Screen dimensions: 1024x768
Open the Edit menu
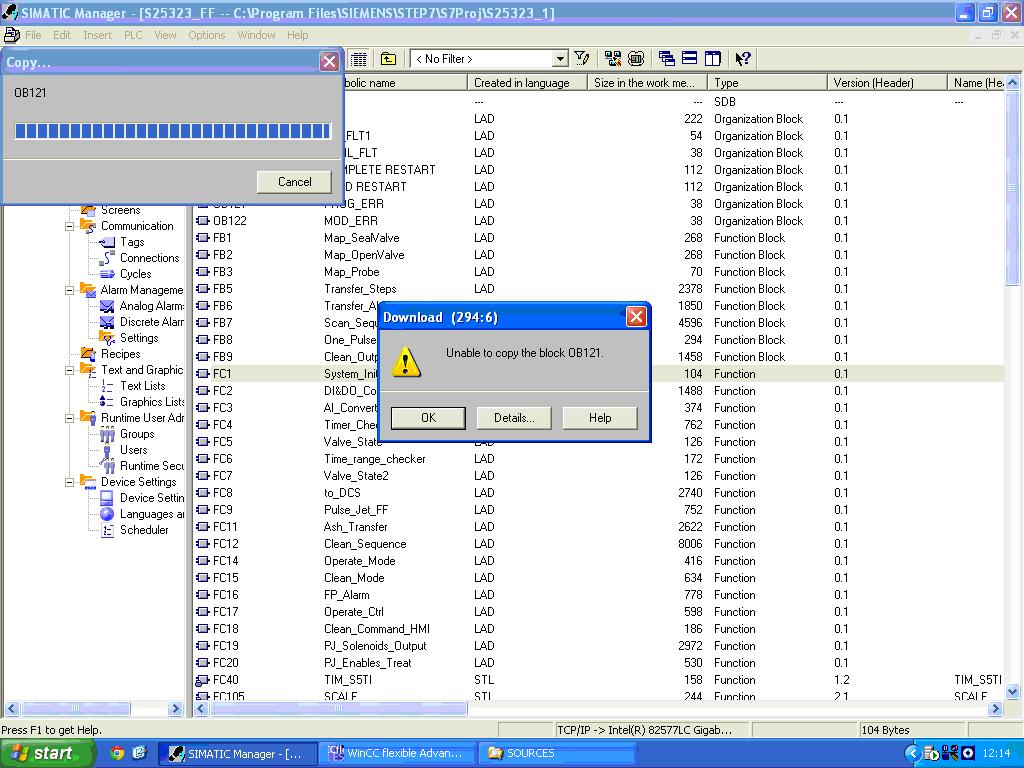pos(62,35)
